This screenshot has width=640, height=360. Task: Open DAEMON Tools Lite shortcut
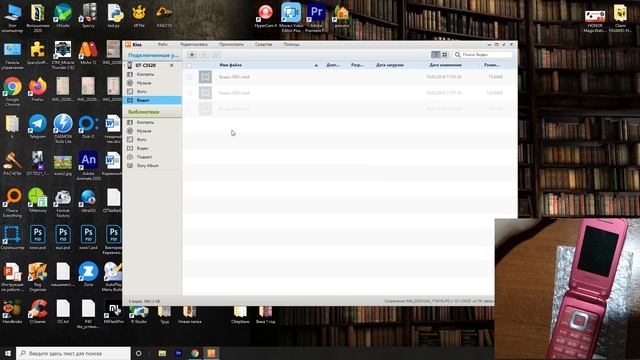pyautogui.click(x=63, y=129)
